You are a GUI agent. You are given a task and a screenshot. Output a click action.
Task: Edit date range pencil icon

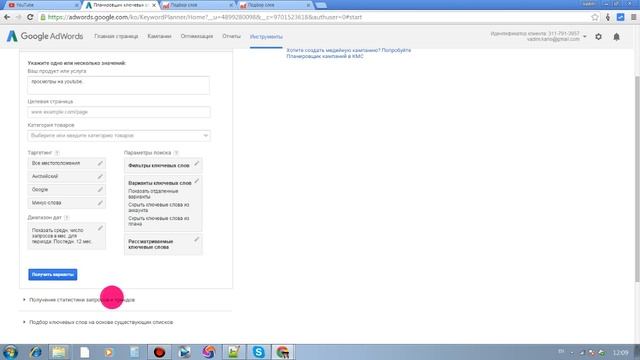(100, 228)
